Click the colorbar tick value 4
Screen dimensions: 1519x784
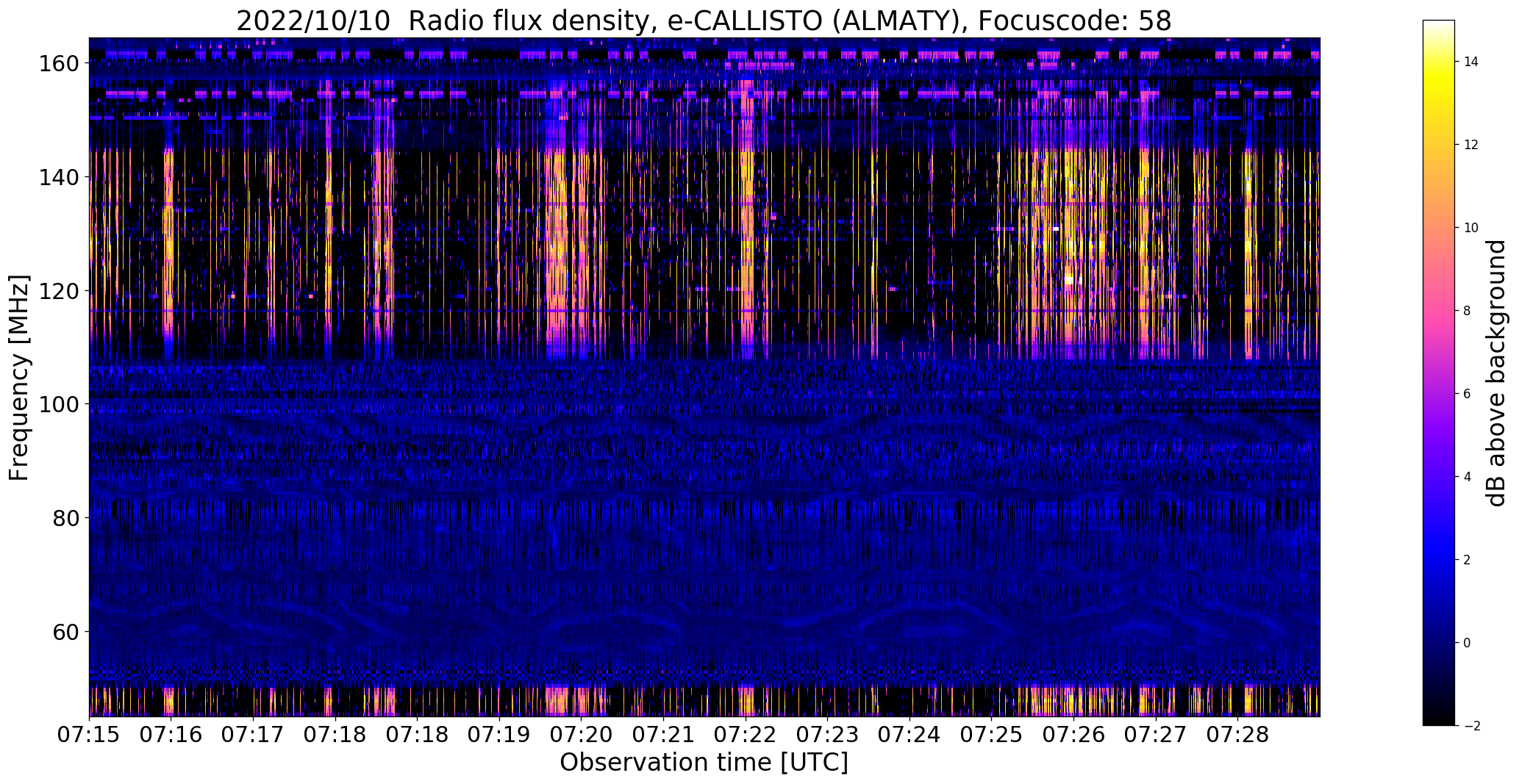pyautogui.click(x=1468, y=477)
